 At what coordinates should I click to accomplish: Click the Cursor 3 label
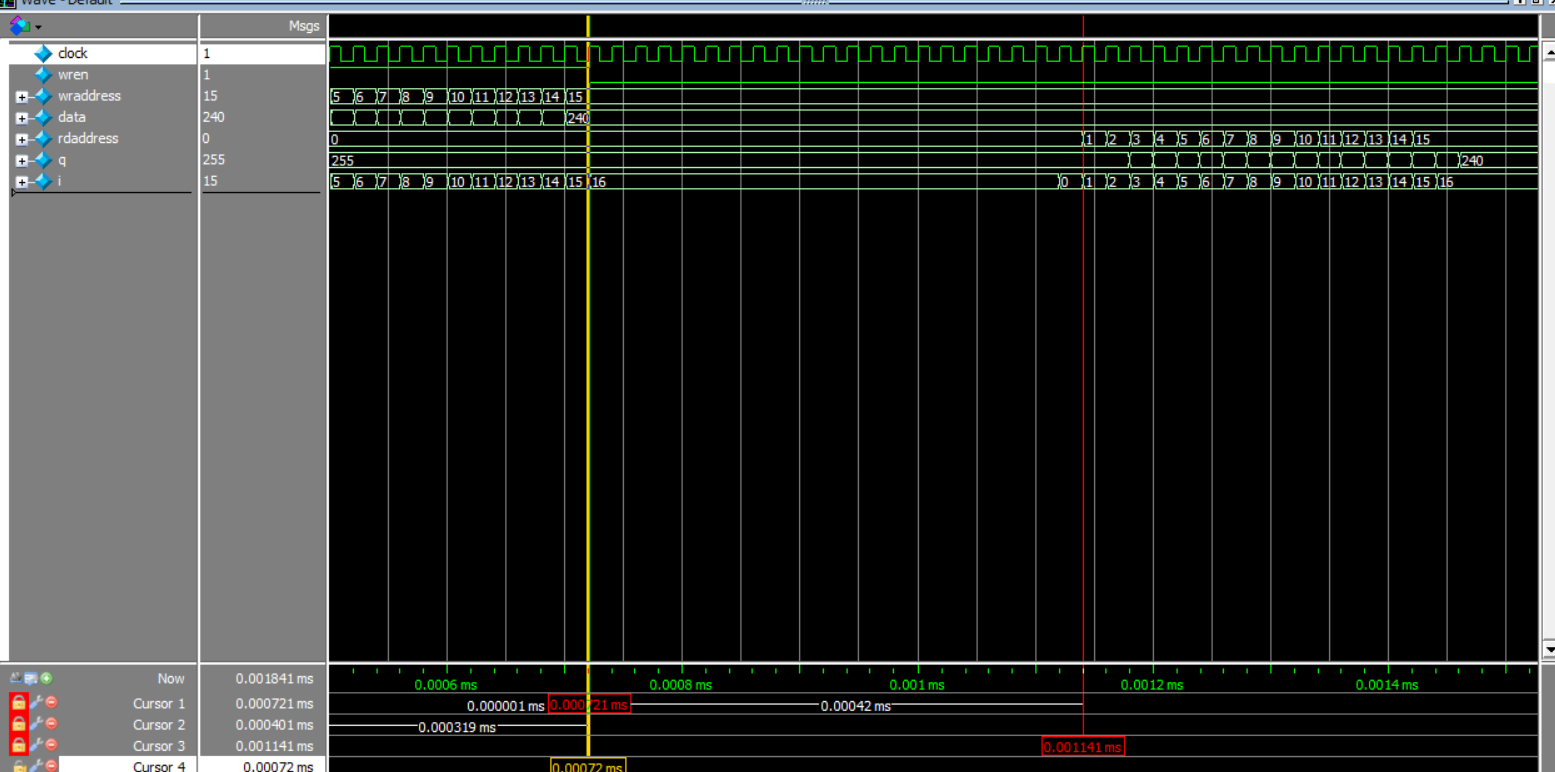click(x=159, y=745)
